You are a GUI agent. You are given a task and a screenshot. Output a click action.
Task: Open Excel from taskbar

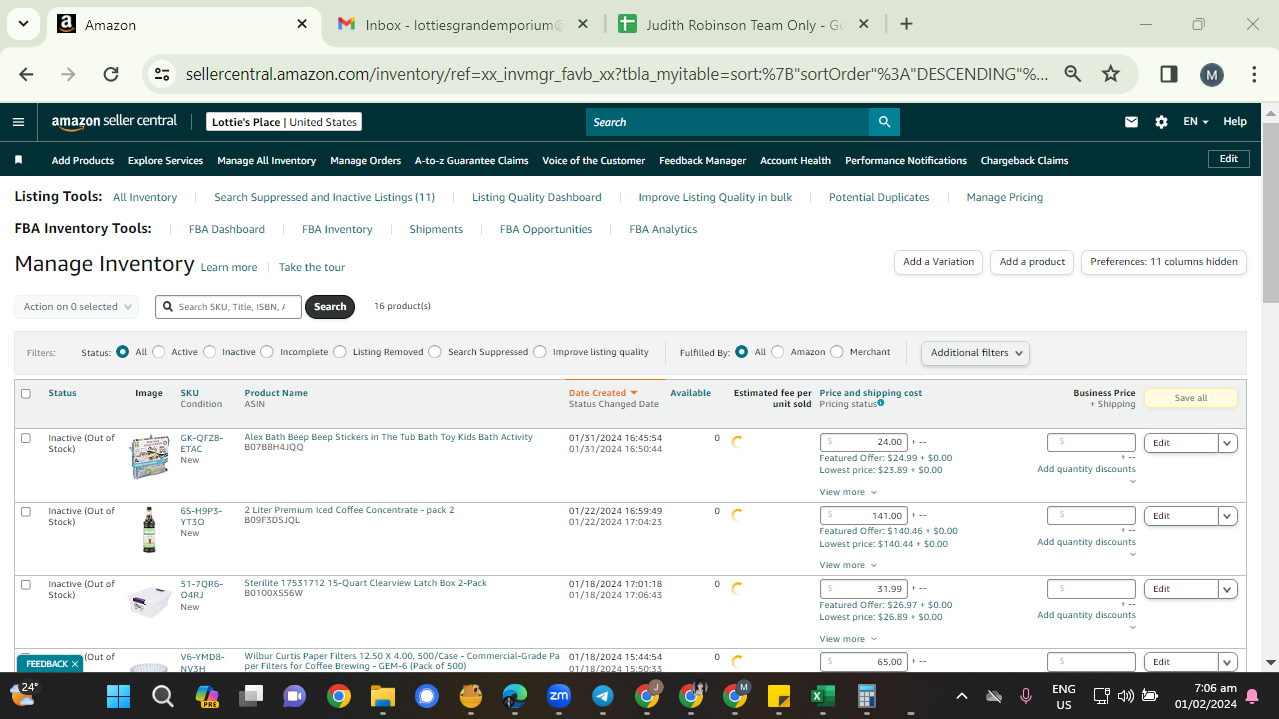pyautogui.click(x=822, y=696)
